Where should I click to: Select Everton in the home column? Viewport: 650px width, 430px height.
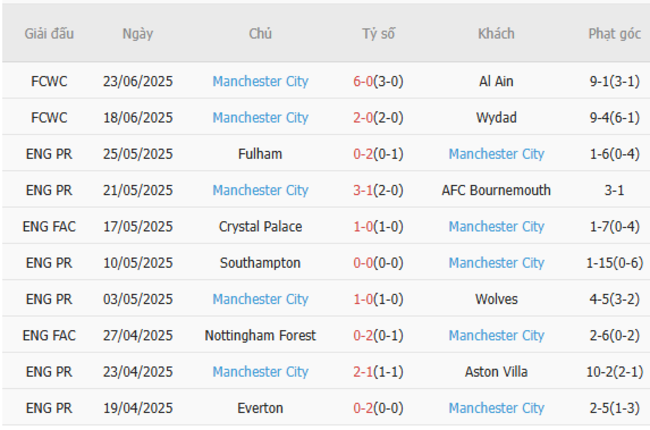tap(260, 408)
